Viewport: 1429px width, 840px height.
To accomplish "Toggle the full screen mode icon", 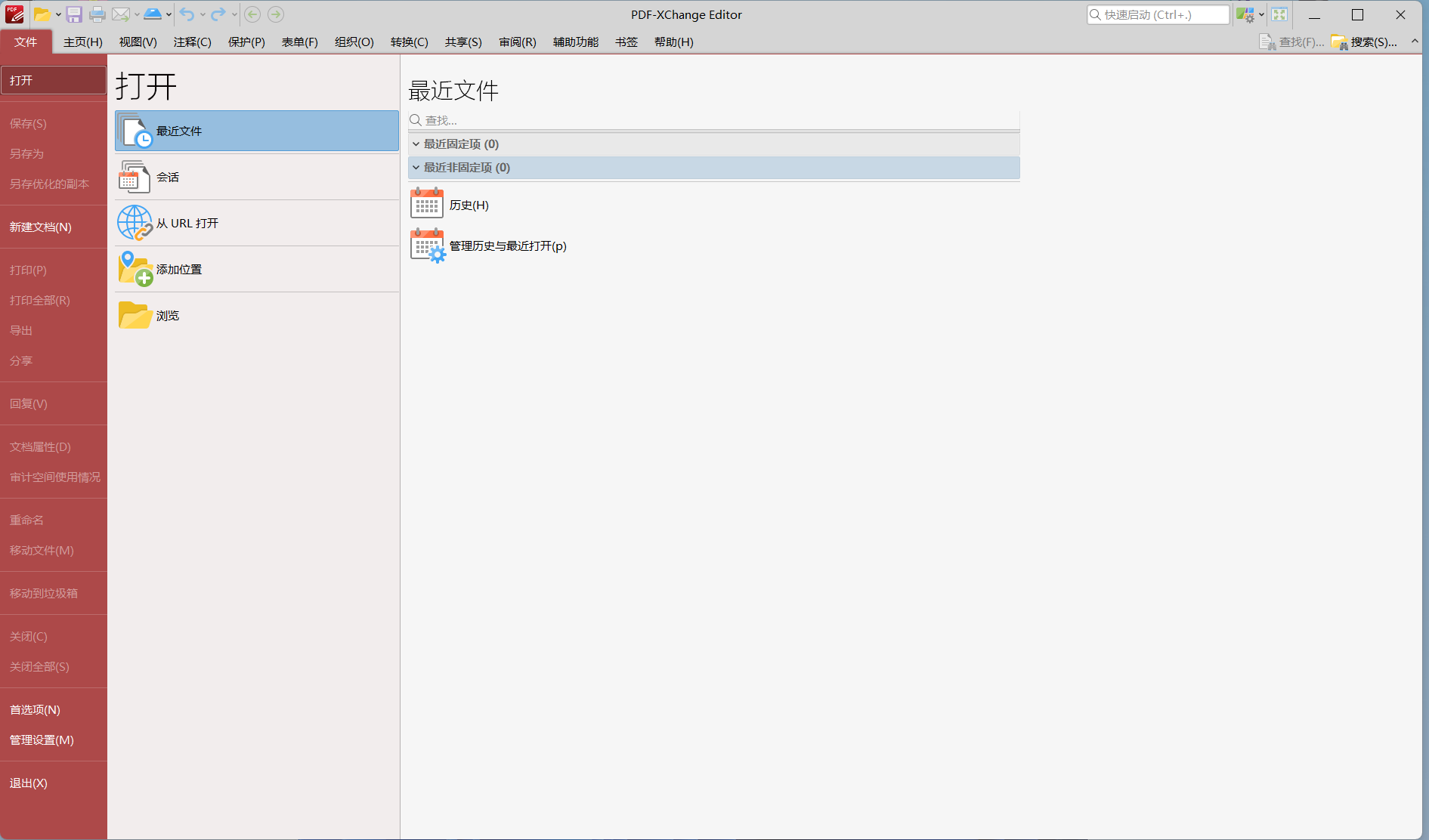I will pos(1279,14).
